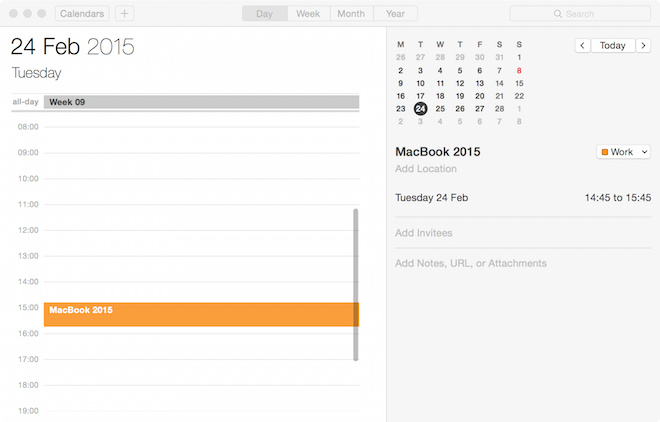The height and width of the screenshot is (422, 660).
Task: Edit the event time 14:45 to 15:45
Action: (x=617, y=198)
